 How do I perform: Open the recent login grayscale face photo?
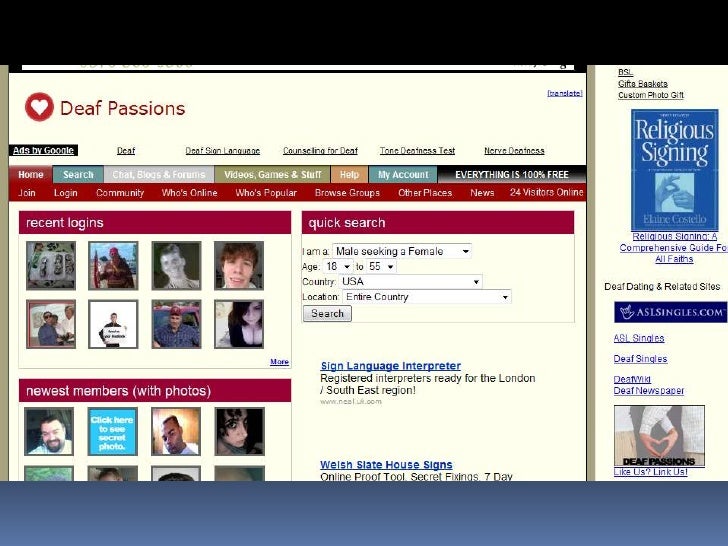(176, 266)
